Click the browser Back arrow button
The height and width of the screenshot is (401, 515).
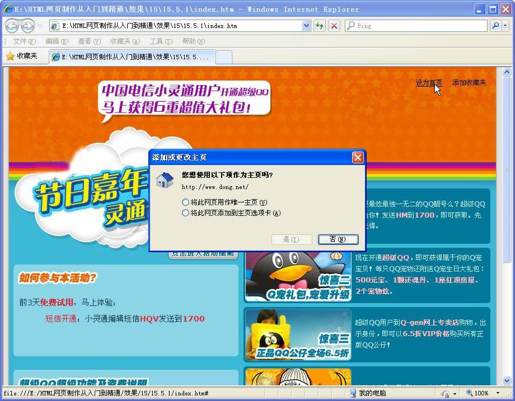(12, 26)
